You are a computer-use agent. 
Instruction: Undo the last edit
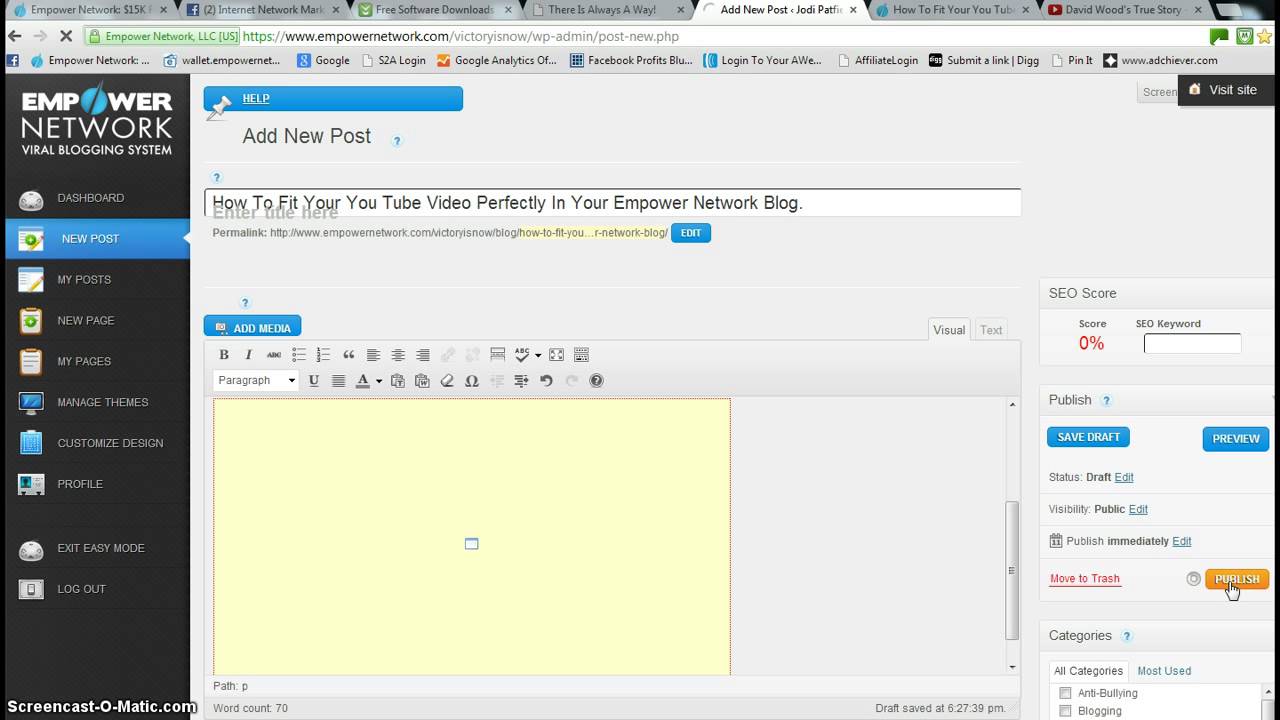coord(546,380)
